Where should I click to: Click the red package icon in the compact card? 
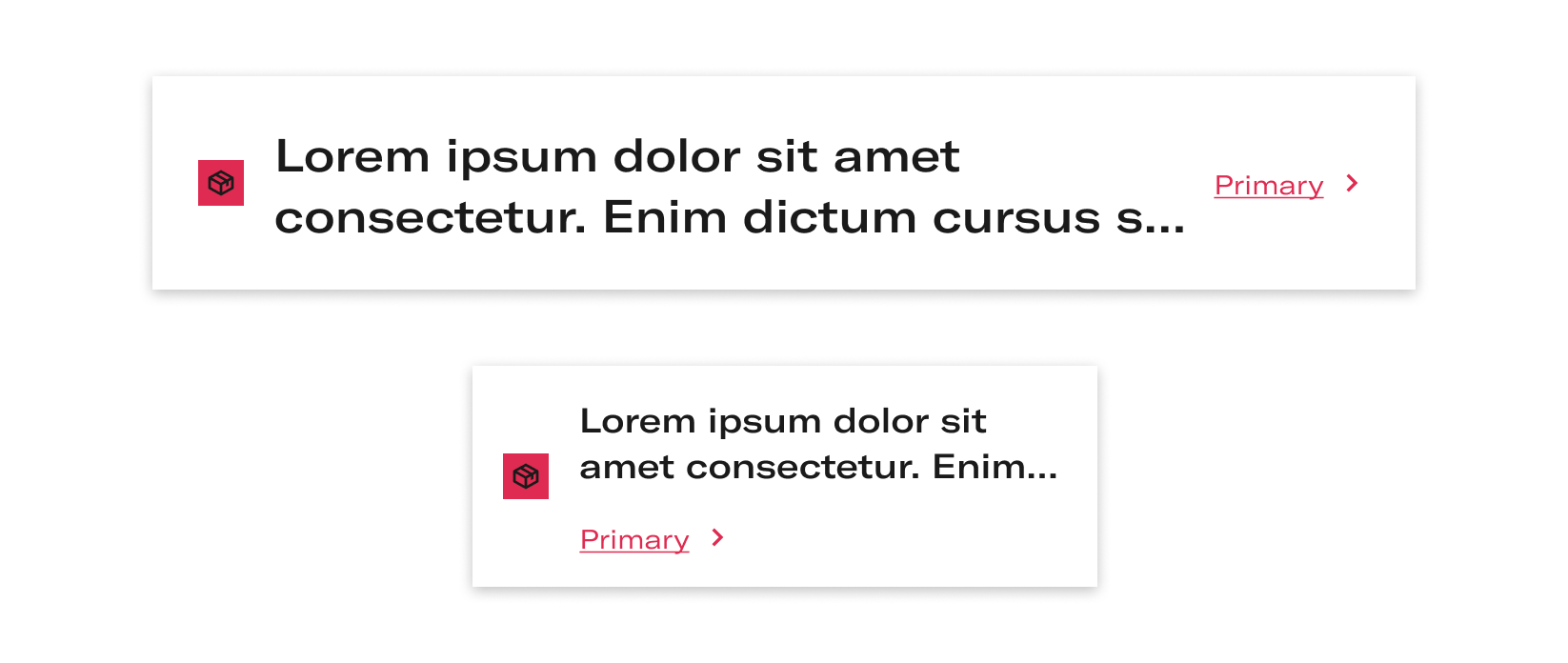tap(526, 476)
